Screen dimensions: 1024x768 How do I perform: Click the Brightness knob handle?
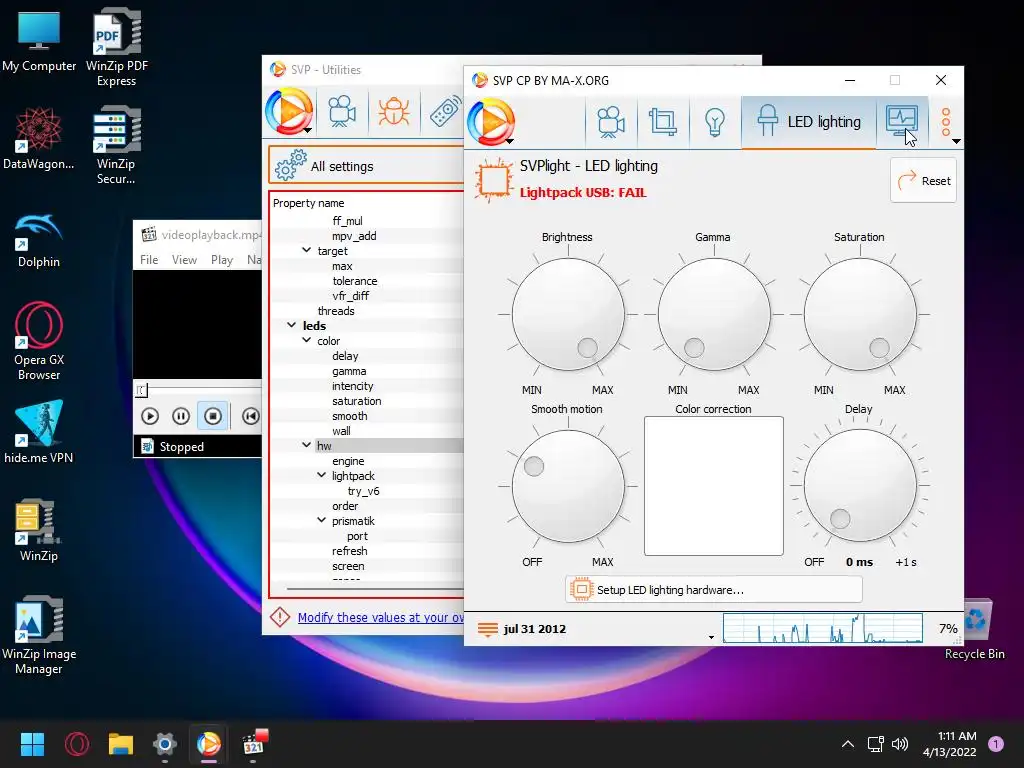[587, 347]
